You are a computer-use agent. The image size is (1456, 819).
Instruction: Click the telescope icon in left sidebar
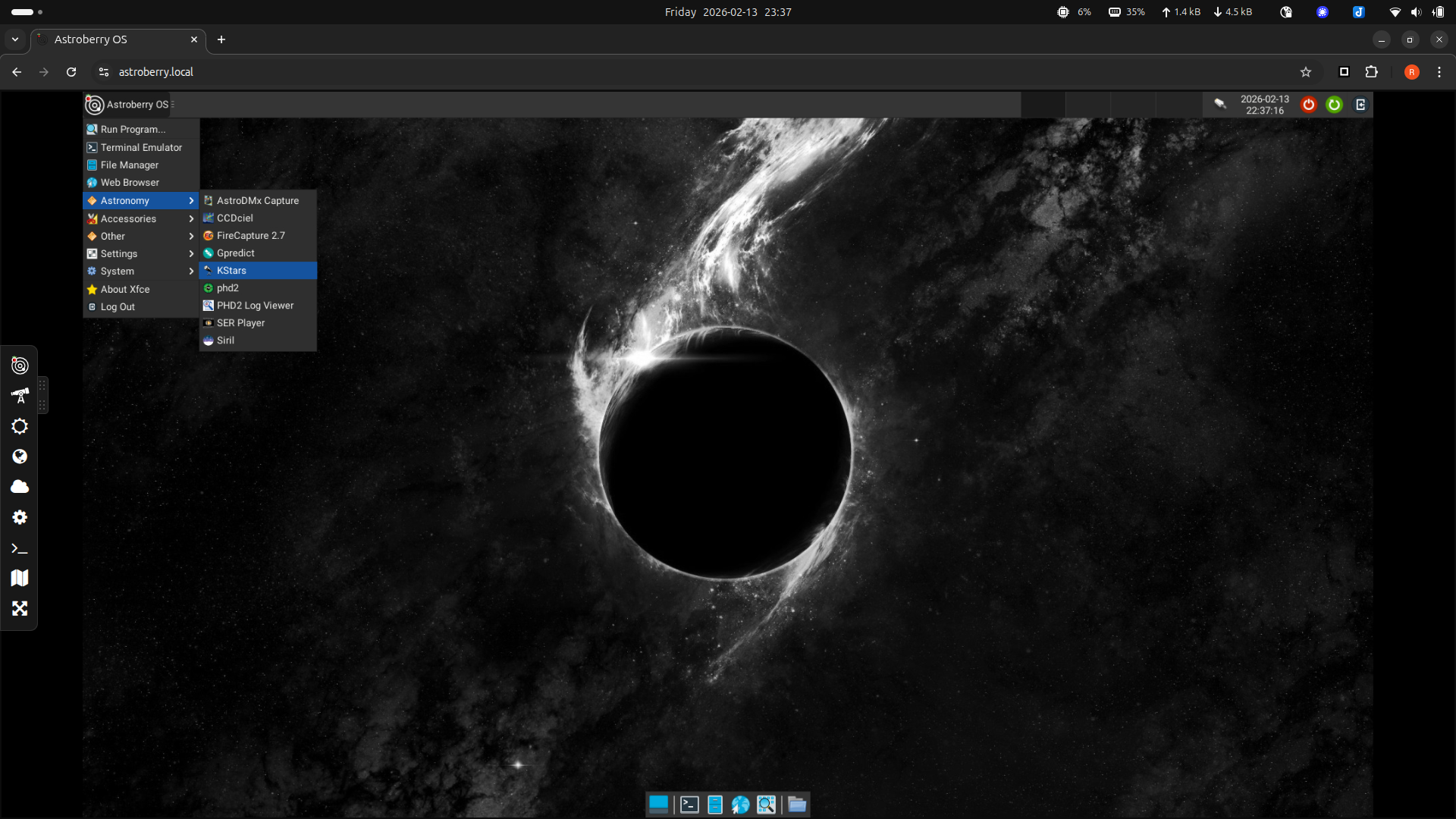coord(20,396)
